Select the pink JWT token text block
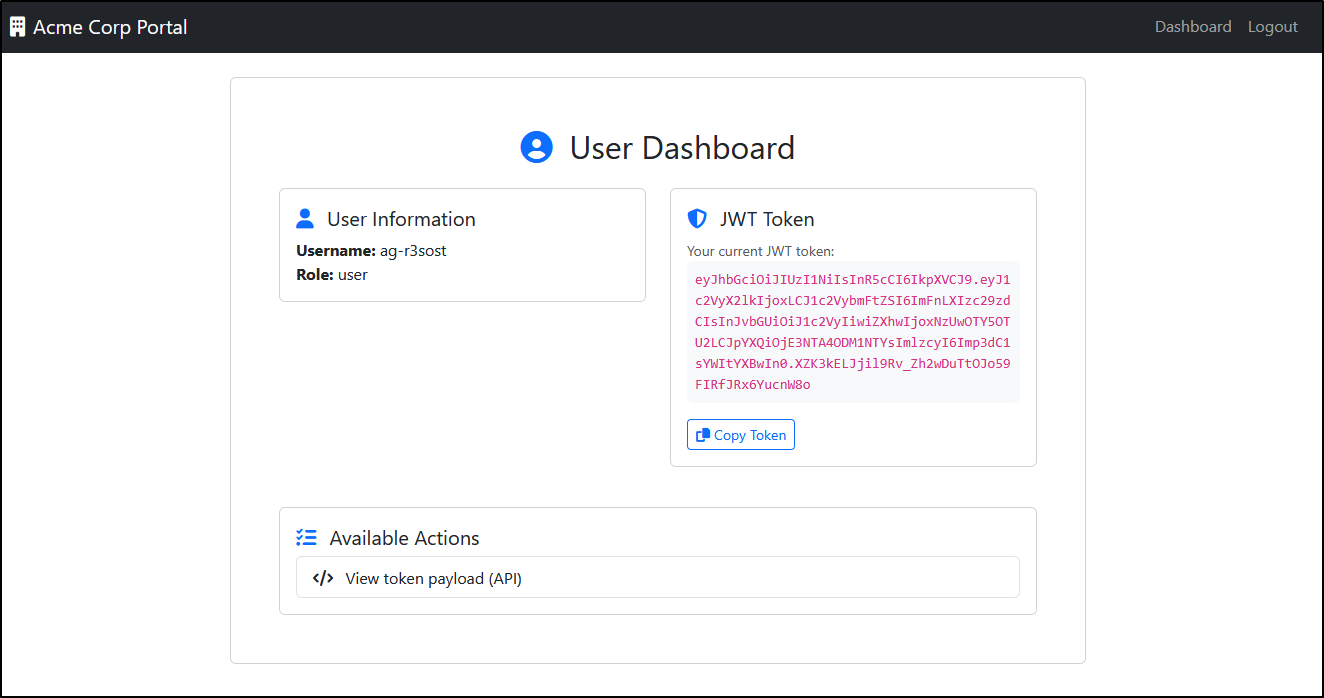The image size is (1324, 698). tap(853, 332)
